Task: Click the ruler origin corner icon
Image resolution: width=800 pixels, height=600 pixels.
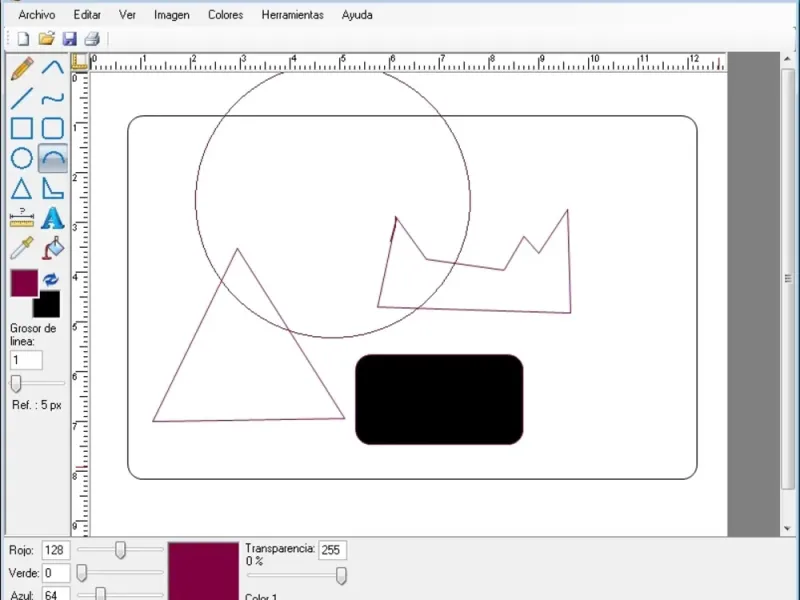Action: [80, 61]
